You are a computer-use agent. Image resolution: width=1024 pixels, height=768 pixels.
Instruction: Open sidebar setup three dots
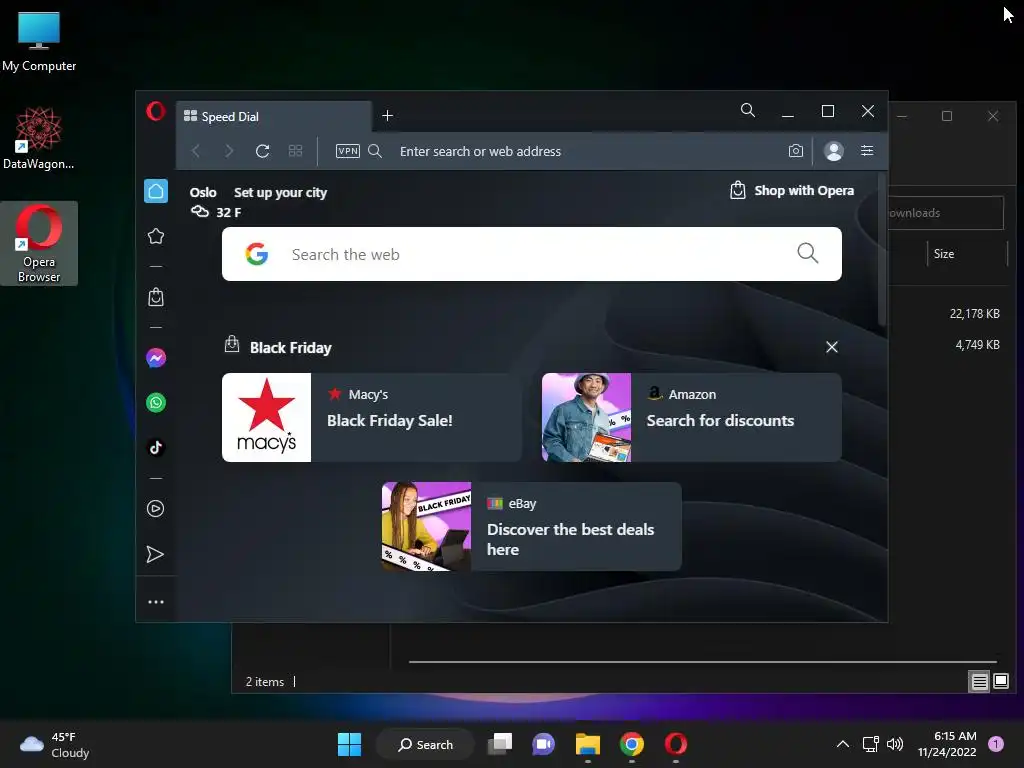click(155, 602)
